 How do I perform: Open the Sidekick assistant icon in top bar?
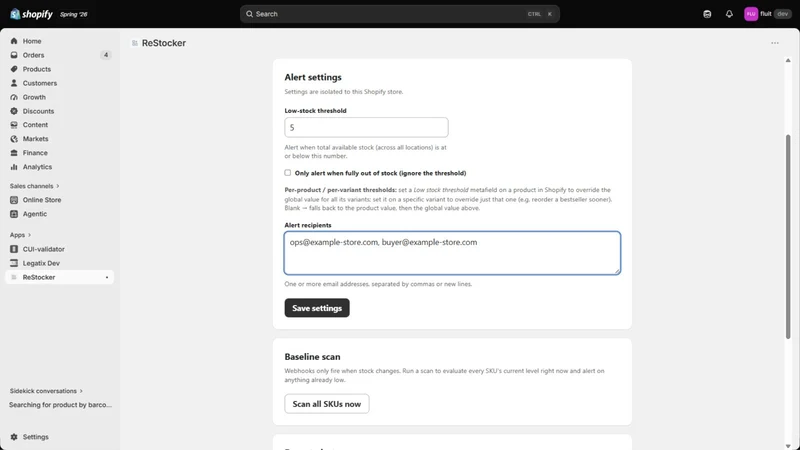[x=707, y=14]
